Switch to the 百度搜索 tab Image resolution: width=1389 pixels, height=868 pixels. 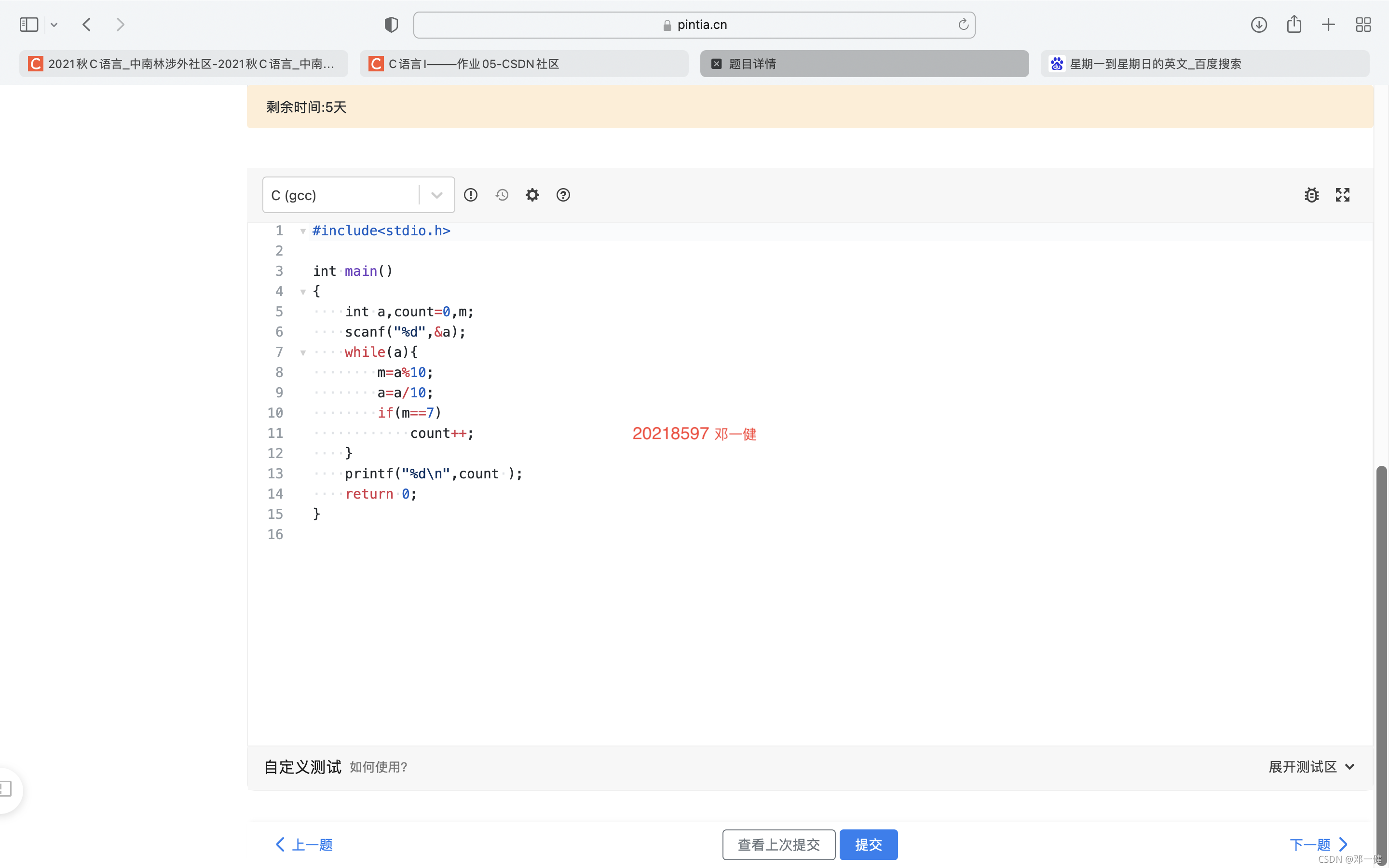tap(1204, 64)
